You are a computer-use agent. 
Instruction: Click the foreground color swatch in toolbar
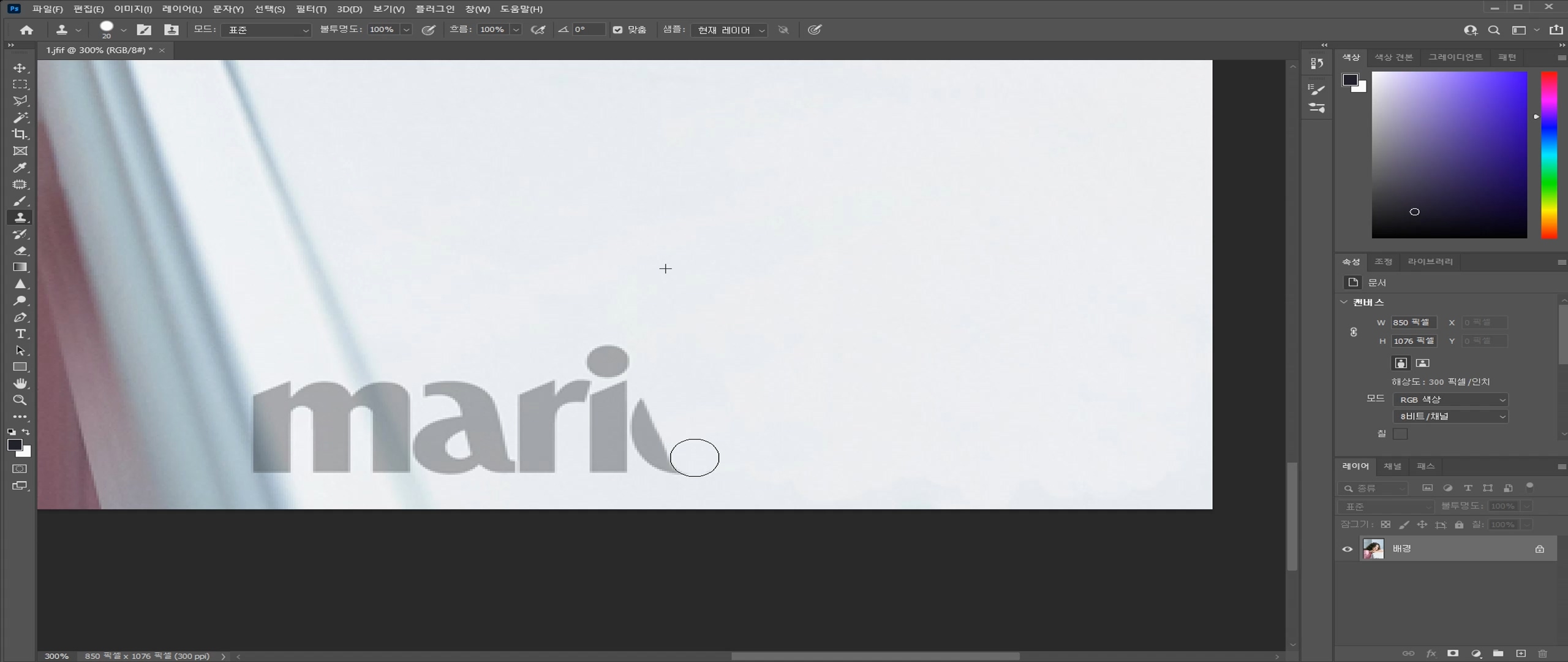(14, 445)
